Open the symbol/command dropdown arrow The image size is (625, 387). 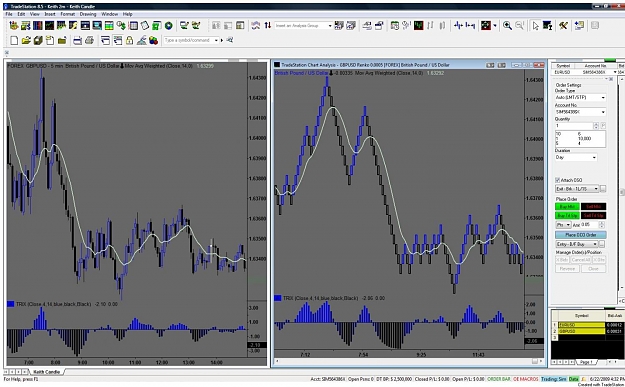tap(216, 40)
